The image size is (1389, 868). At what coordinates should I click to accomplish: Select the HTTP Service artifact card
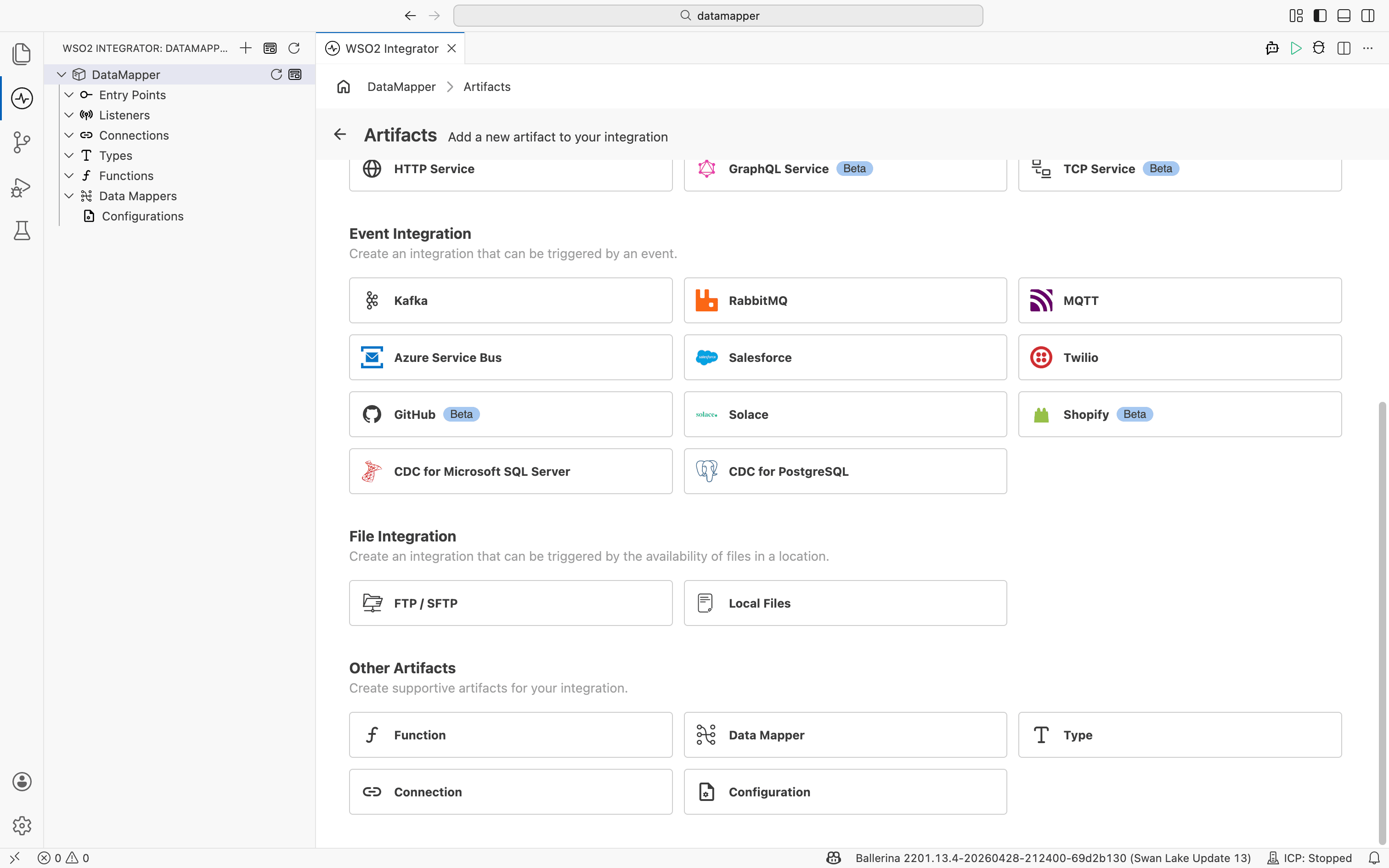(511, 175)
